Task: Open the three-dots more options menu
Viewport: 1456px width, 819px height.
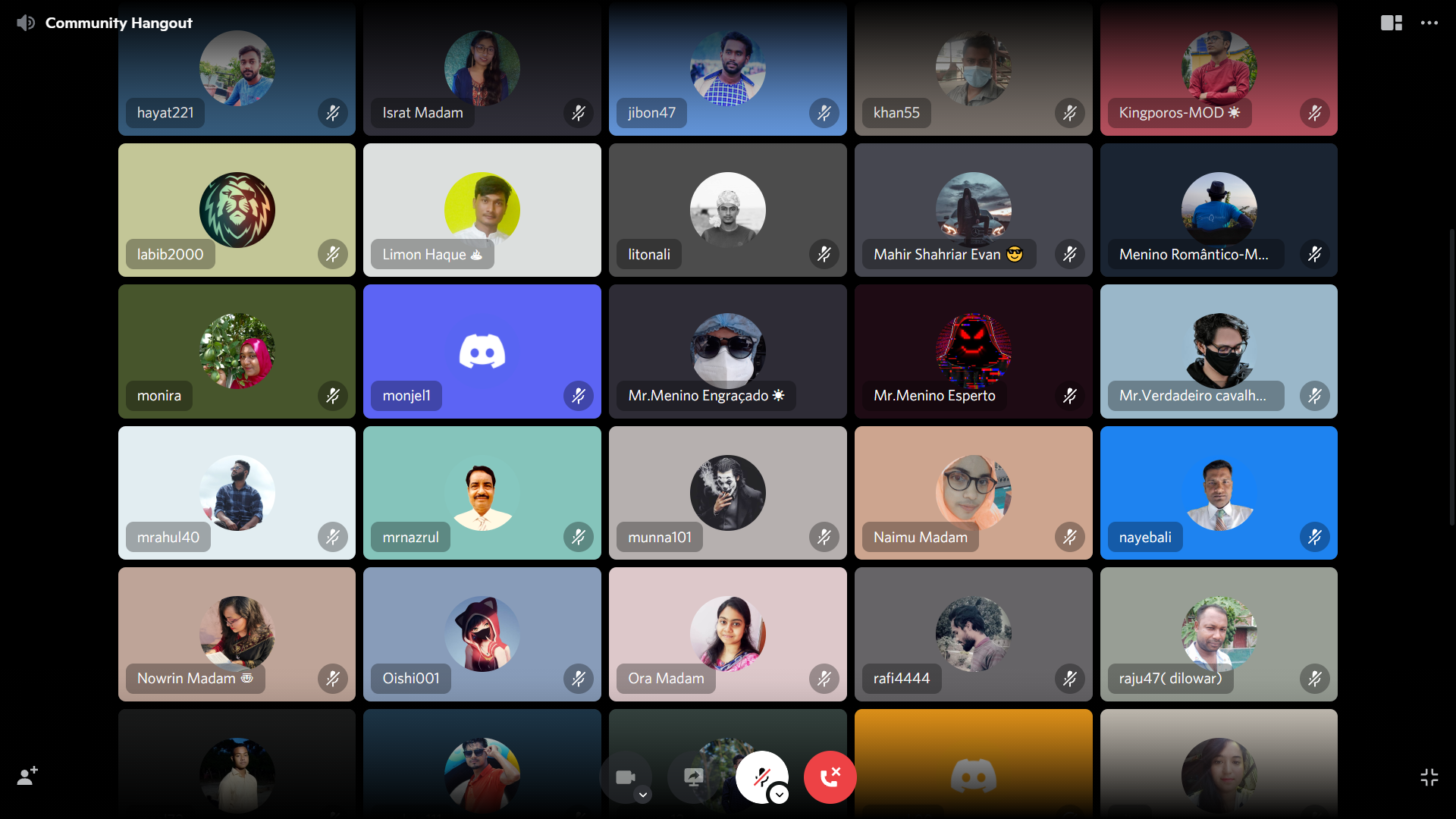Action: point(1429,23)
